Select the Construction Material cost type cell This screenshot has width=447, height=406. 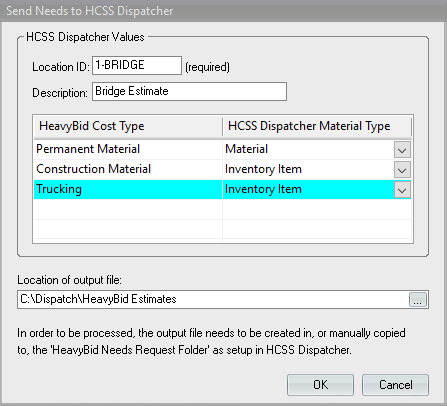pos(128,169)
